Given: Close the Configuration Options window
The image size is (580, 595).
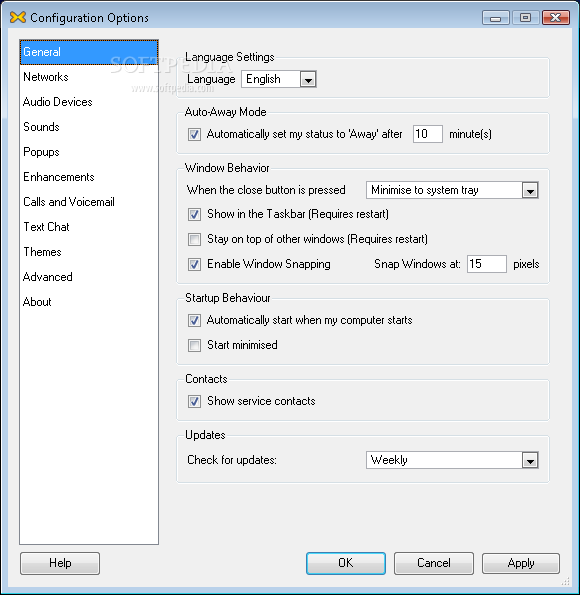Looking at the screenshot, I should tap(556, 18).
